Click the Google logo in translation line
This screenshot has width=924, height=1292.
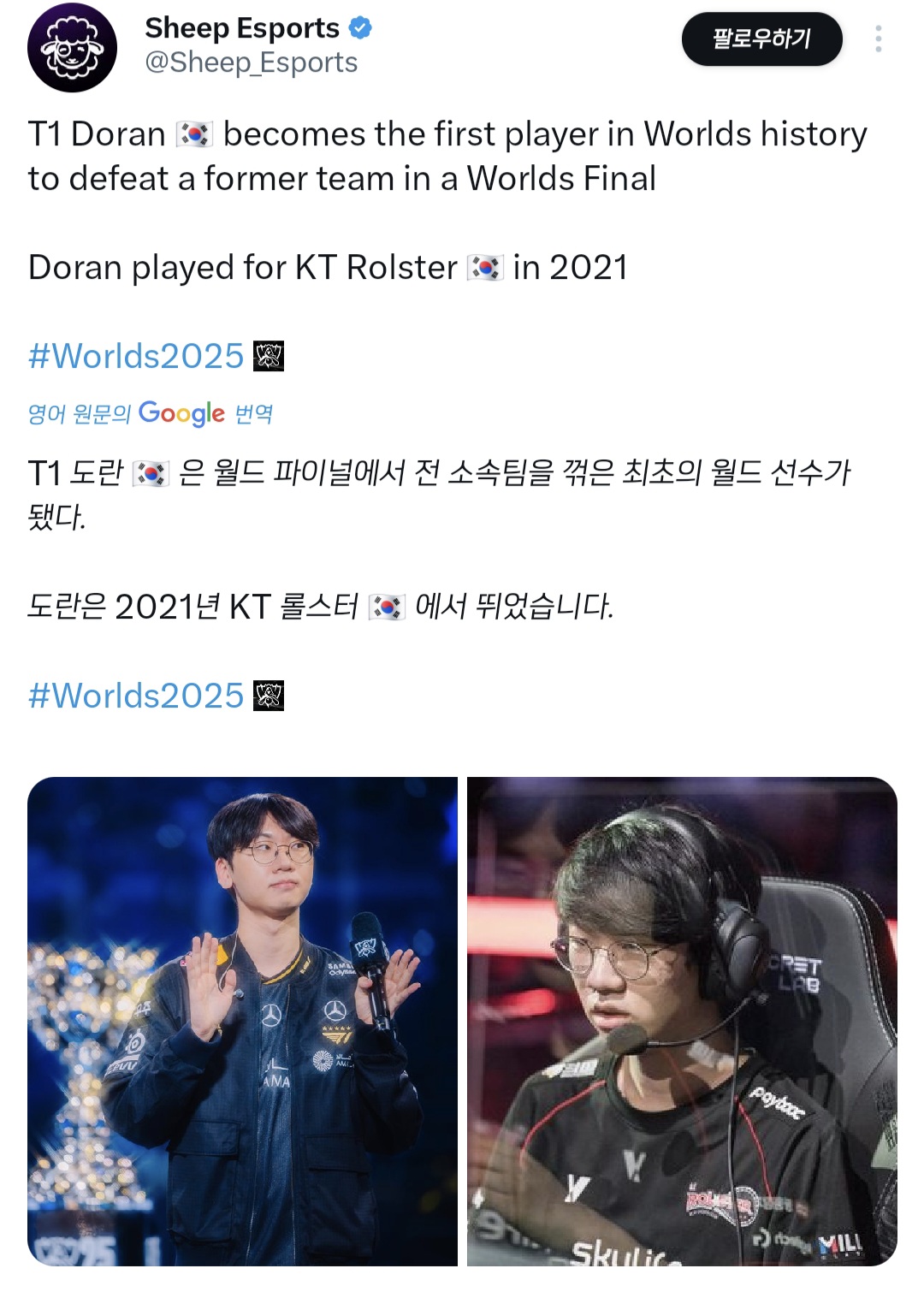pos(181,414)
